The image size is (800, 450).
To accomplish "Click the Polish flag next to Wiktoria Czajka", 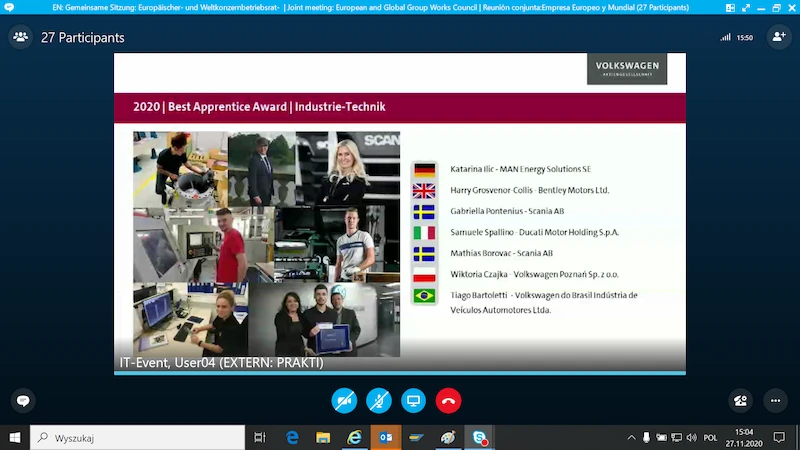I will 424,274.
